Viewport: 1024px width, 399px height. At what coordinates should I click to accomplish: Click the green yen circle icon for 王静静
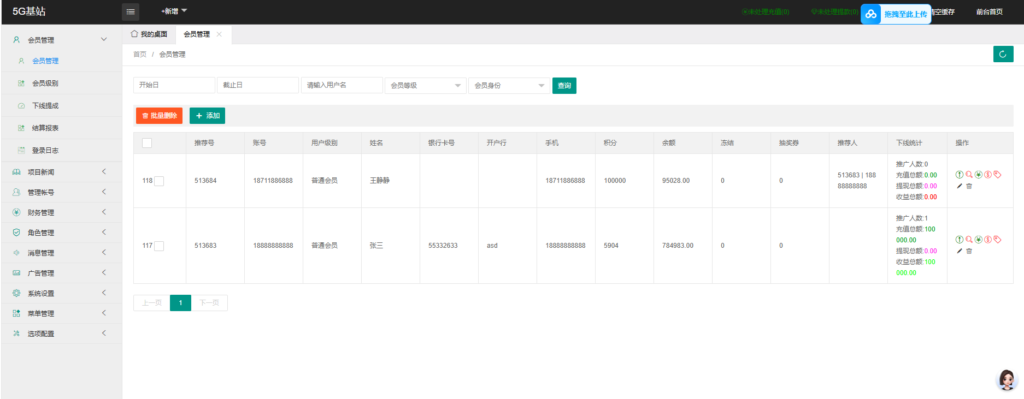tap(978, 174)
